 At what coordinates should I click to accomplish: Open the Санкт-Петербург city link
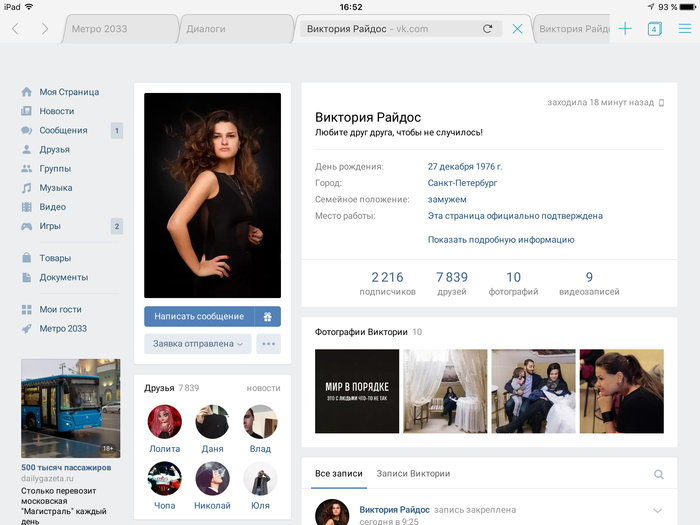coord(462,183)
